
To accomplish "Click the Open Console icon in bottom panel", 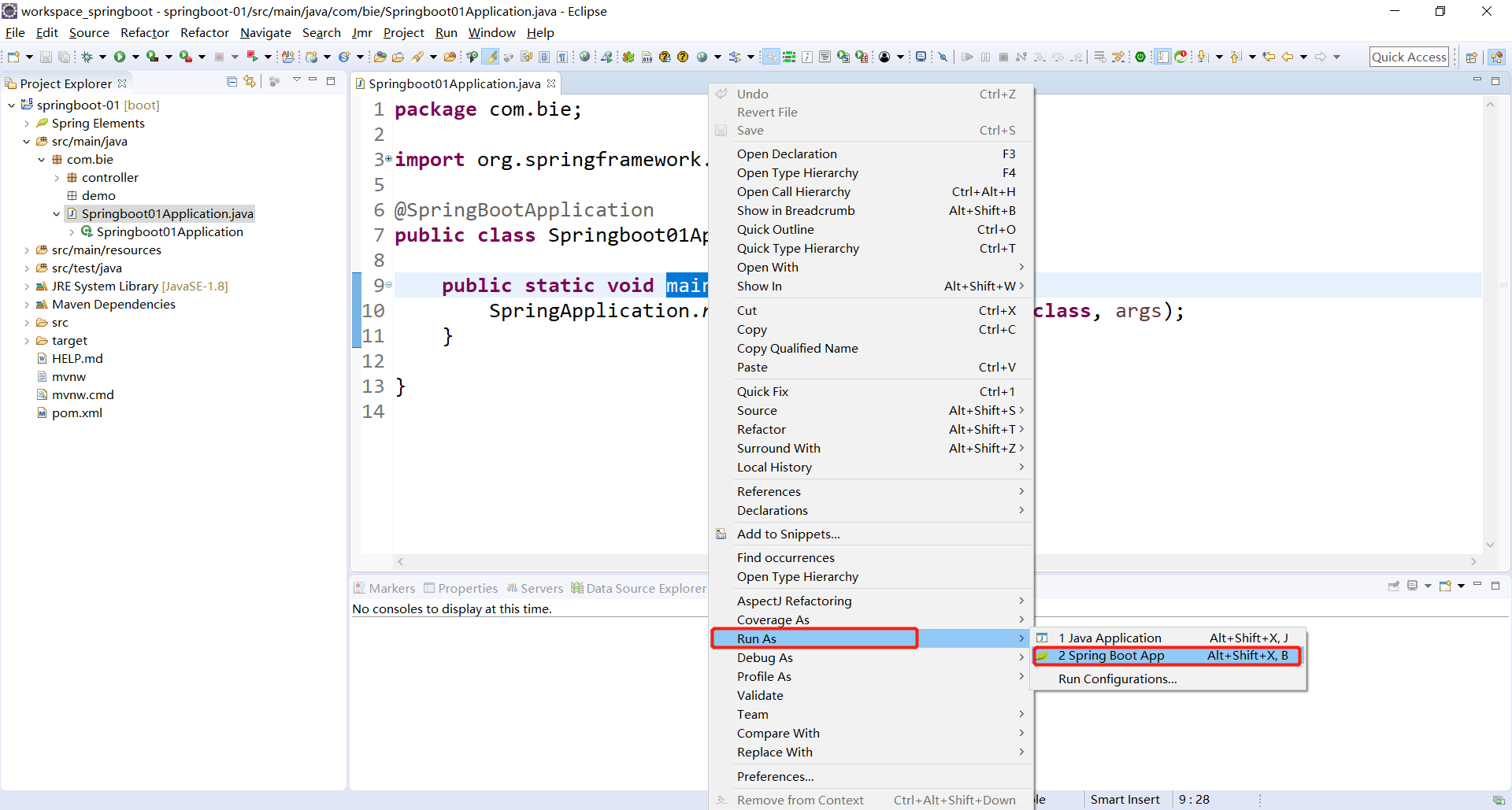I will 1445,586.
